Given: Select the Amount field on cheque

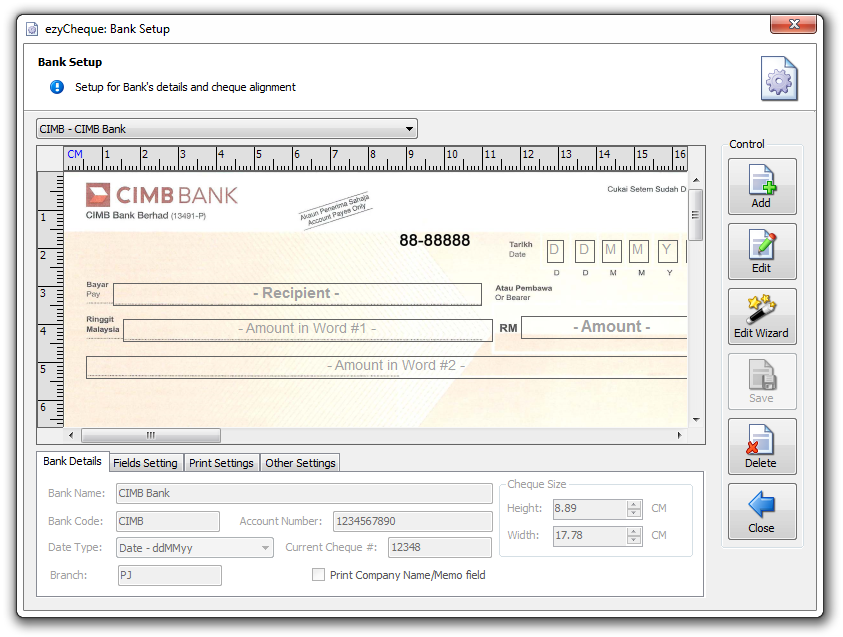Looking at the screenshot, I should 604,327.
